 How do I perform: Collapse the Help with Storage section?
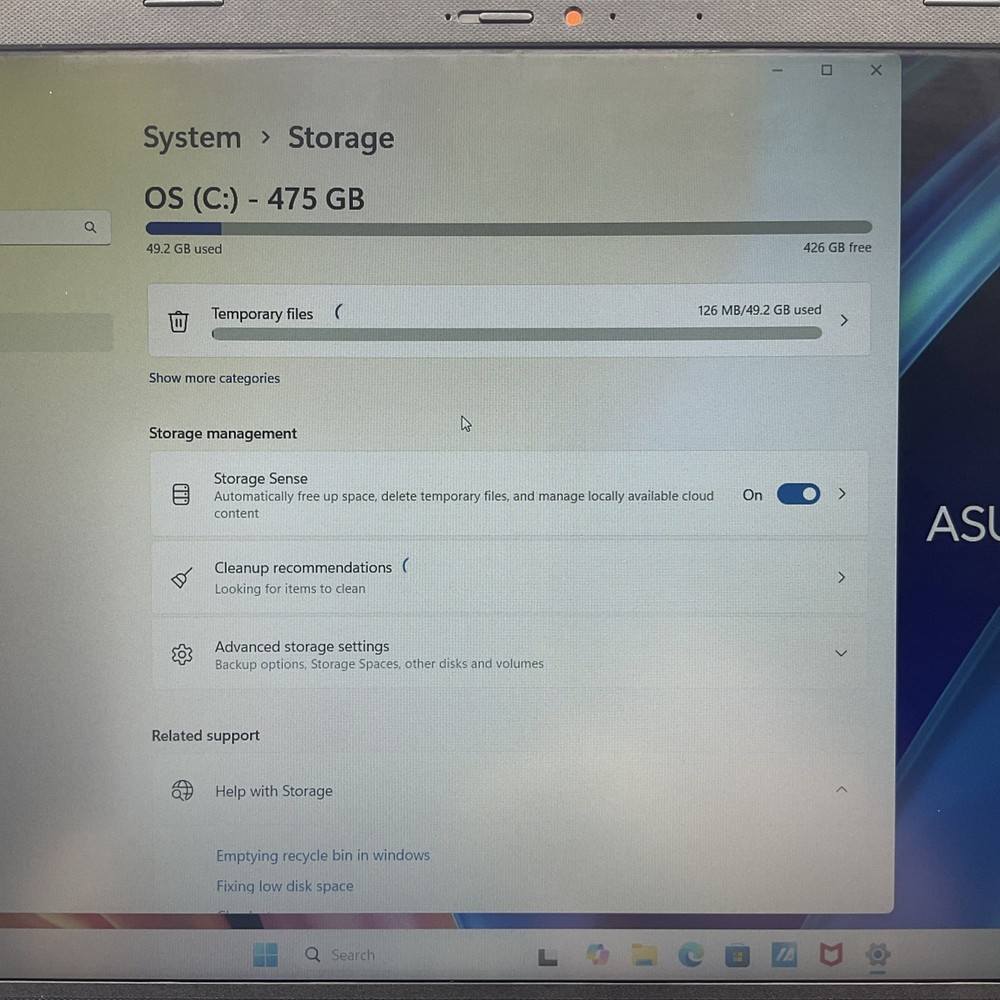(841, 790)
